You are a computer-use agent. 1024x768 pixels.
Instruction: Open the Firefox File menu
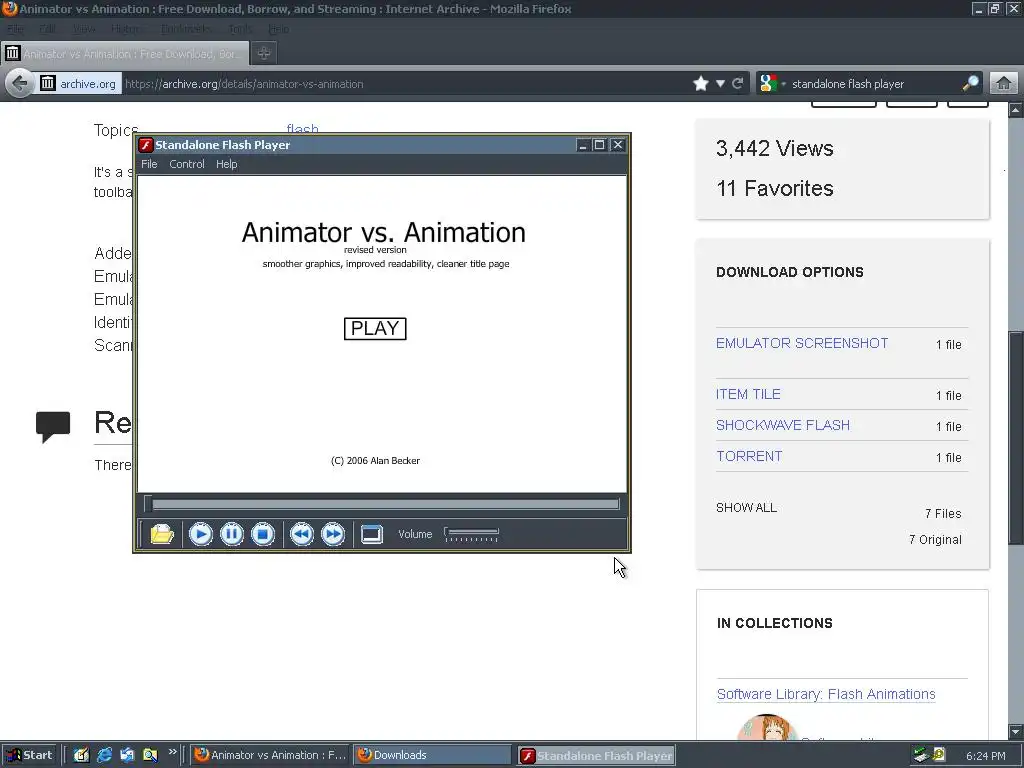coord(15,29)
